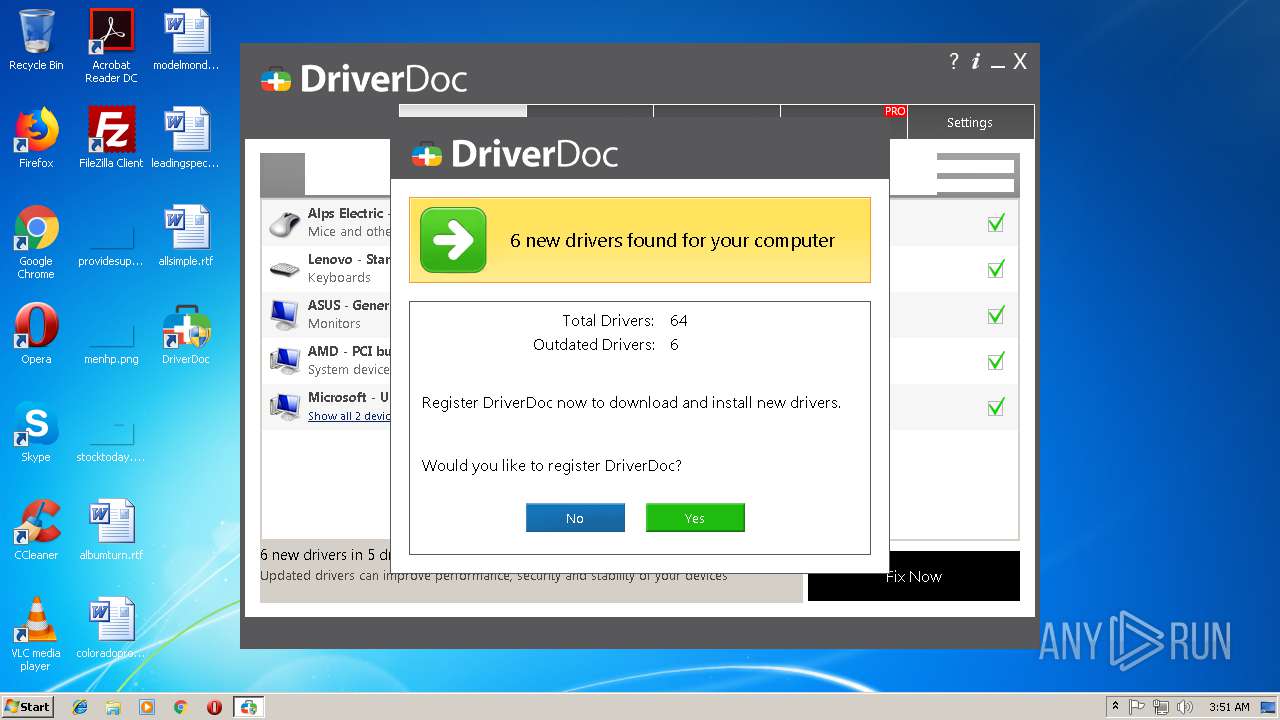Select allsimple.rtf file on desktop

(186, 236)
